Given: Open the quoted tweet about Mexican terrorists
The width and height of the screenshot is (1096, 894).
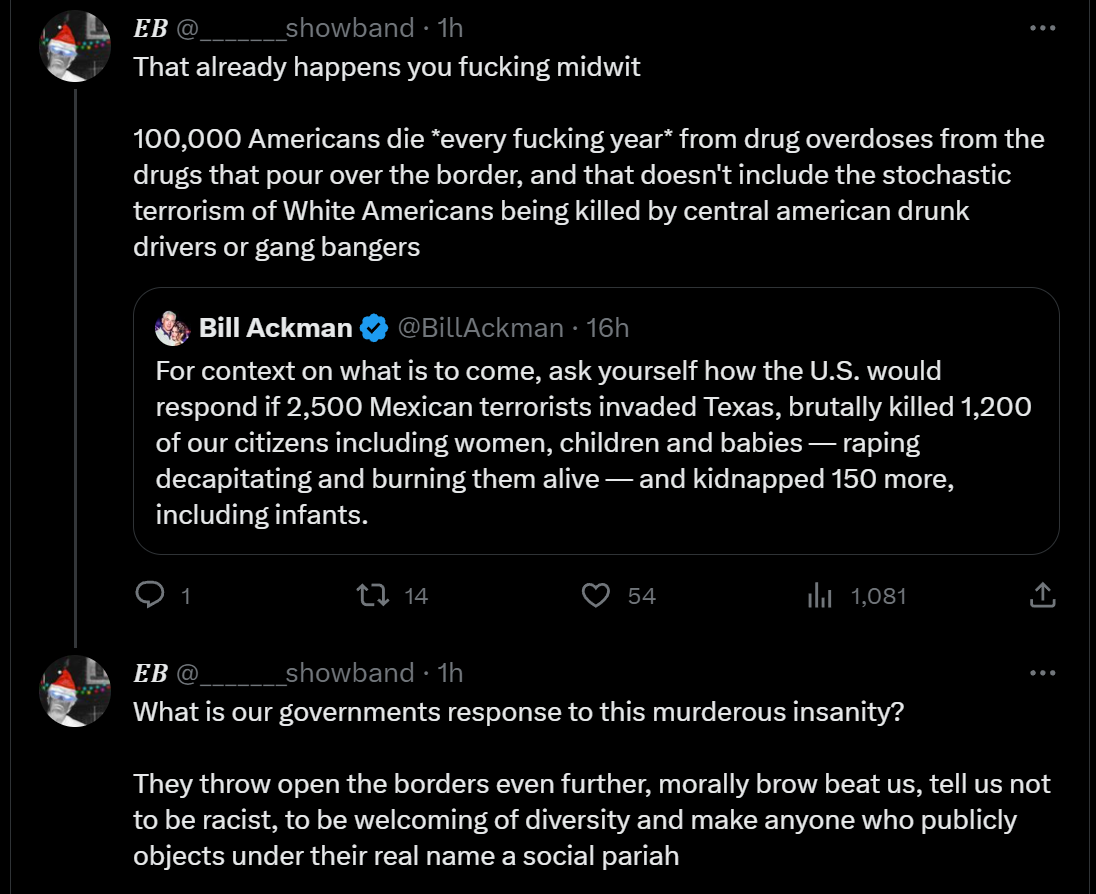Looking at the screenshot, I should [596, 443].
